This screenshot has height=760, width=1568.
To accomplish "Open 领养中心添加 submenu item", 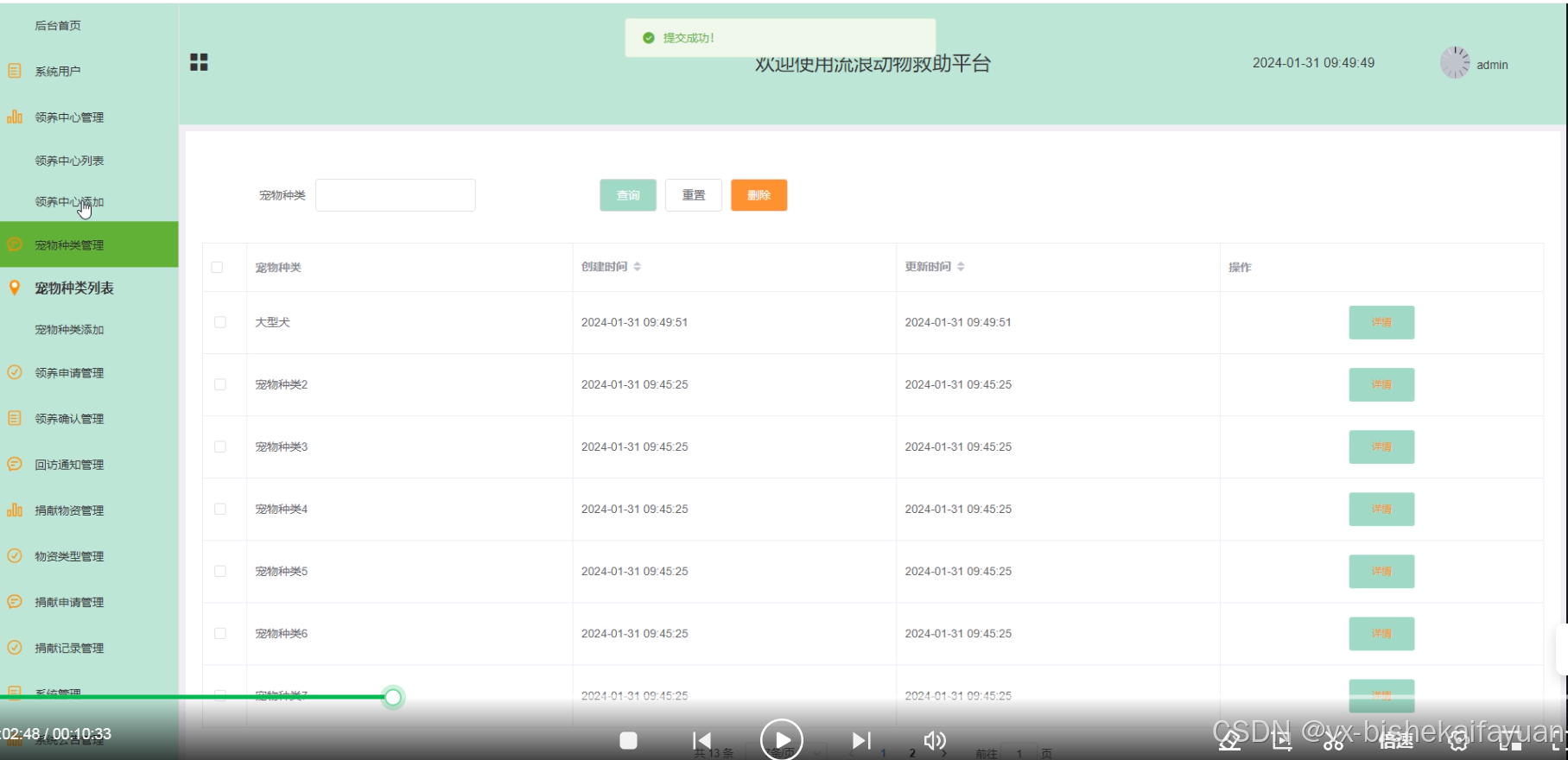I will pos(69,202).
